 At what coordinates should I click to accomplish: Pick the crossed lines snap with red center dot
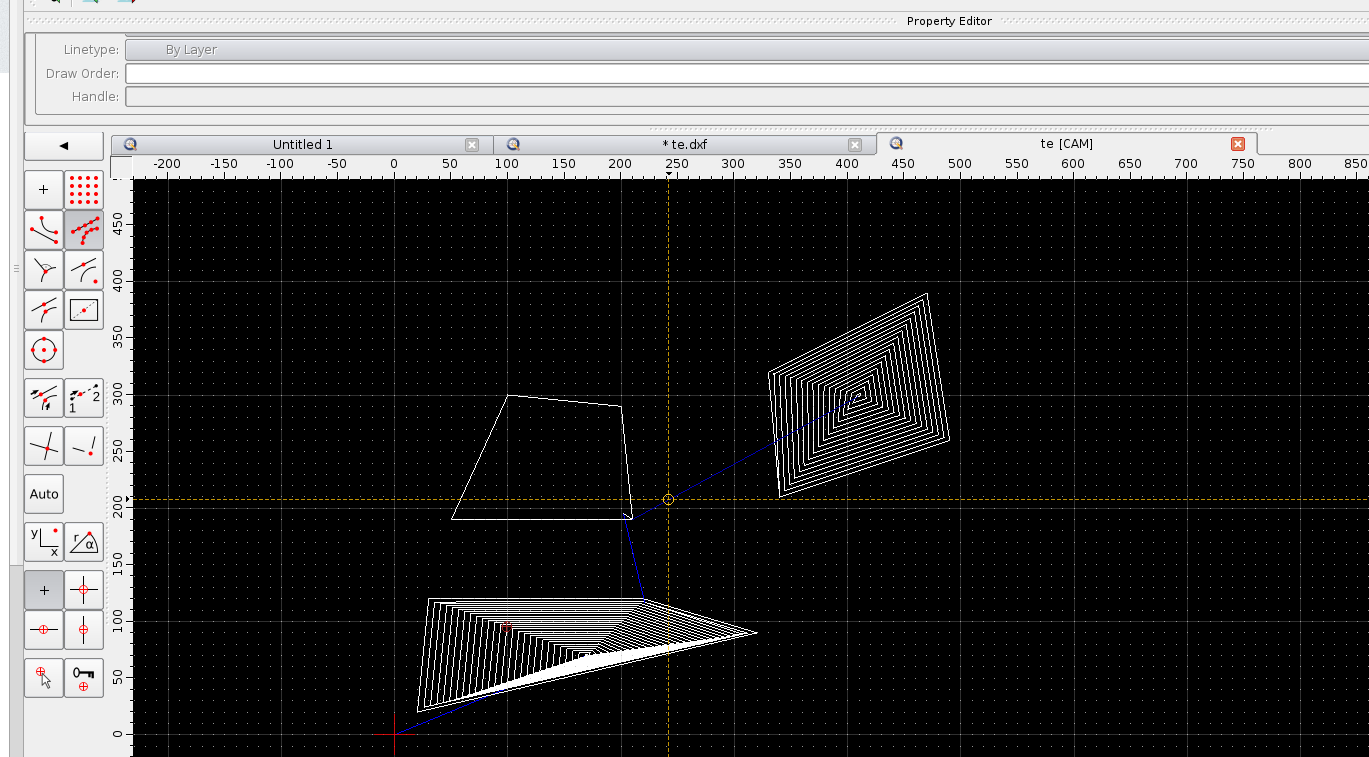[44, 446]
